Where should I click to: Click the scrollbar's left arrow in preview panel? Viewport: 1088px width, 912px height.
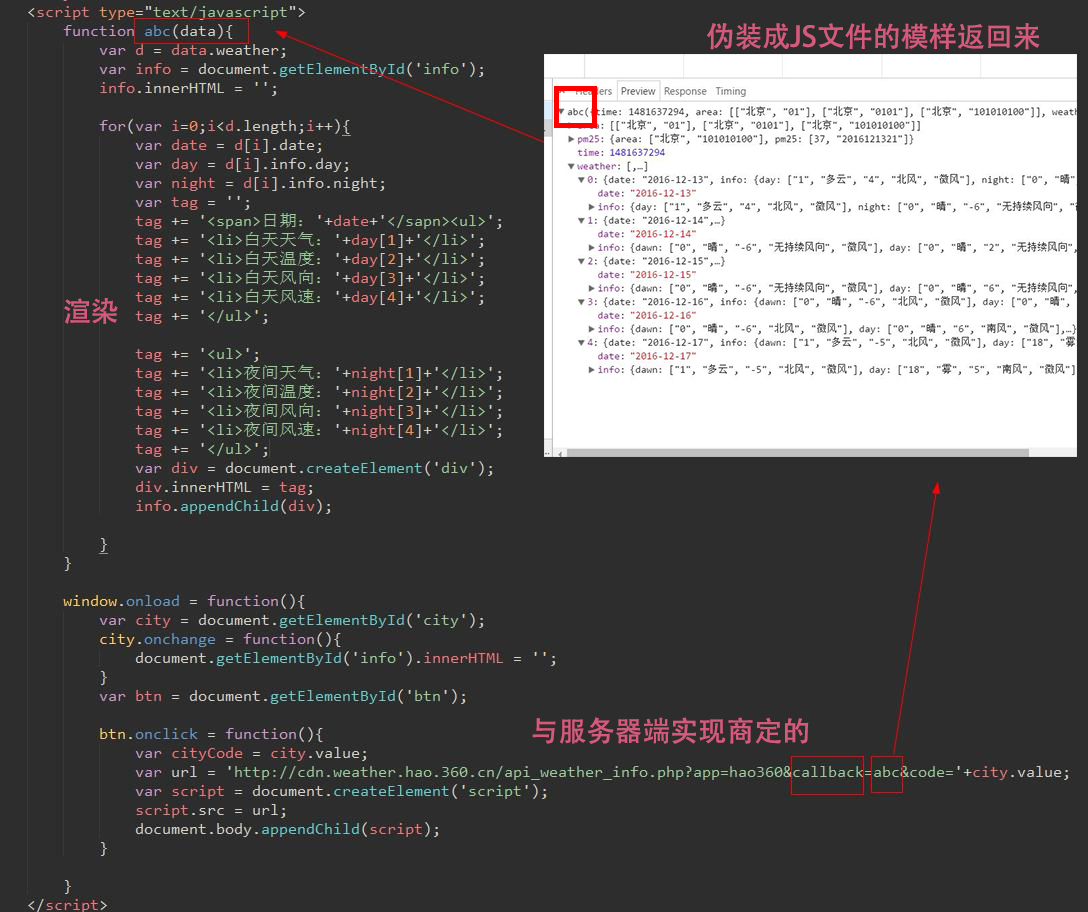[x=561, y=453]
